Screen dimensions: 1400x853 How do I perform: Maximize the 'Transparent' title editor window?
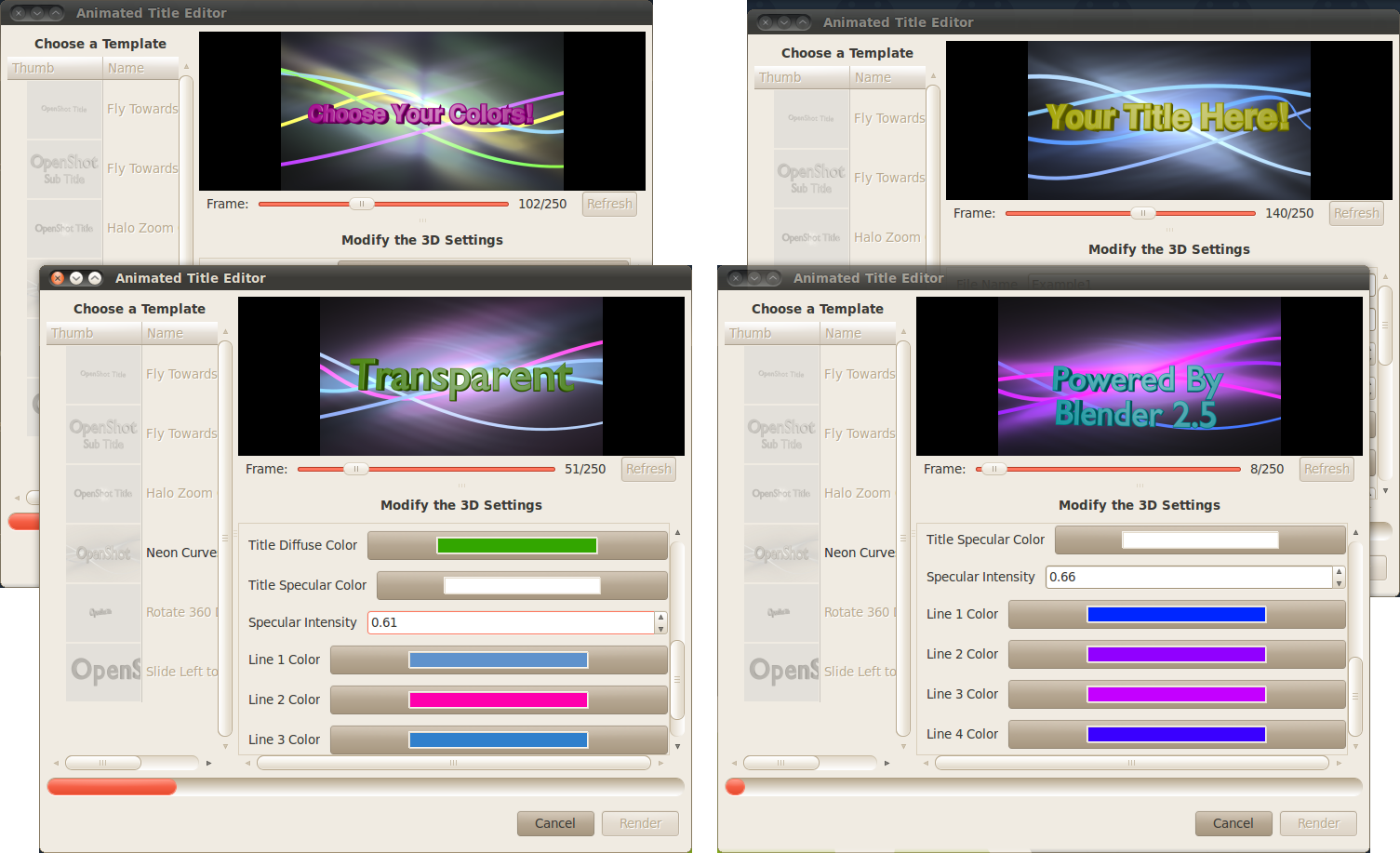click(95, 278)
